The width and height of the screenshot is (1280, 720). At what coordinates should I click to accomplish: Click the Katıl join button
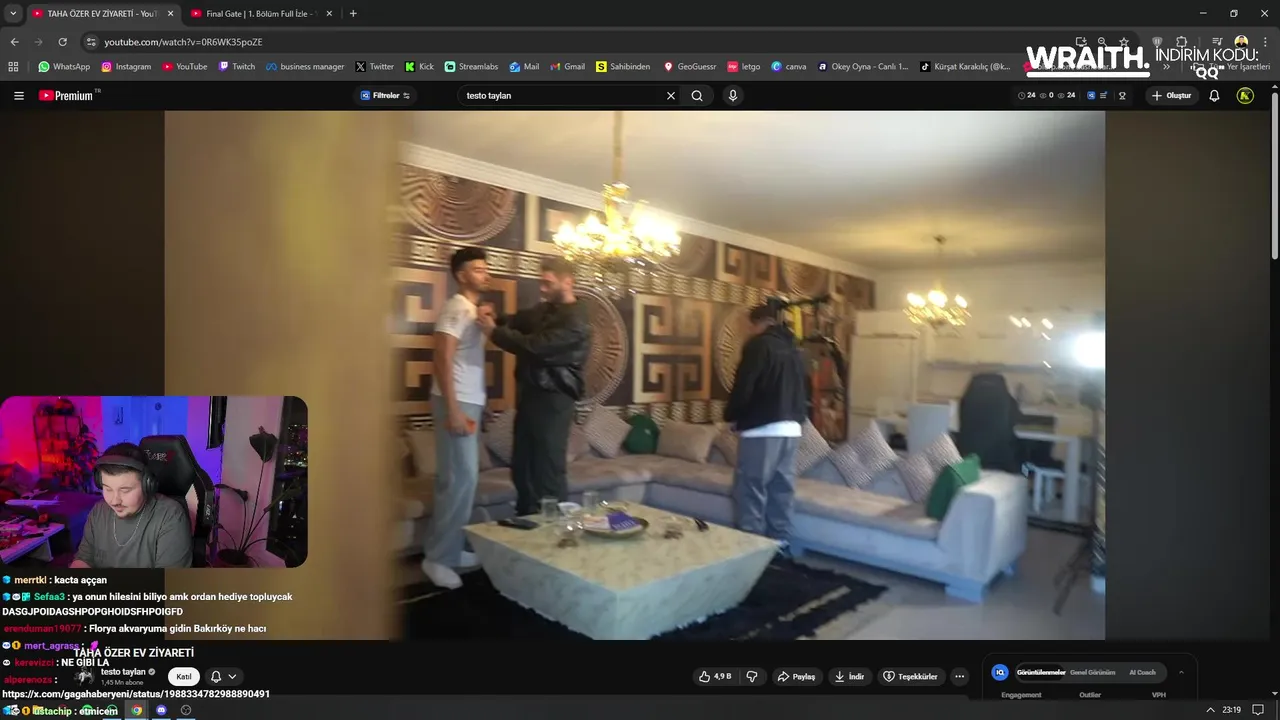[x=184, y=677]
